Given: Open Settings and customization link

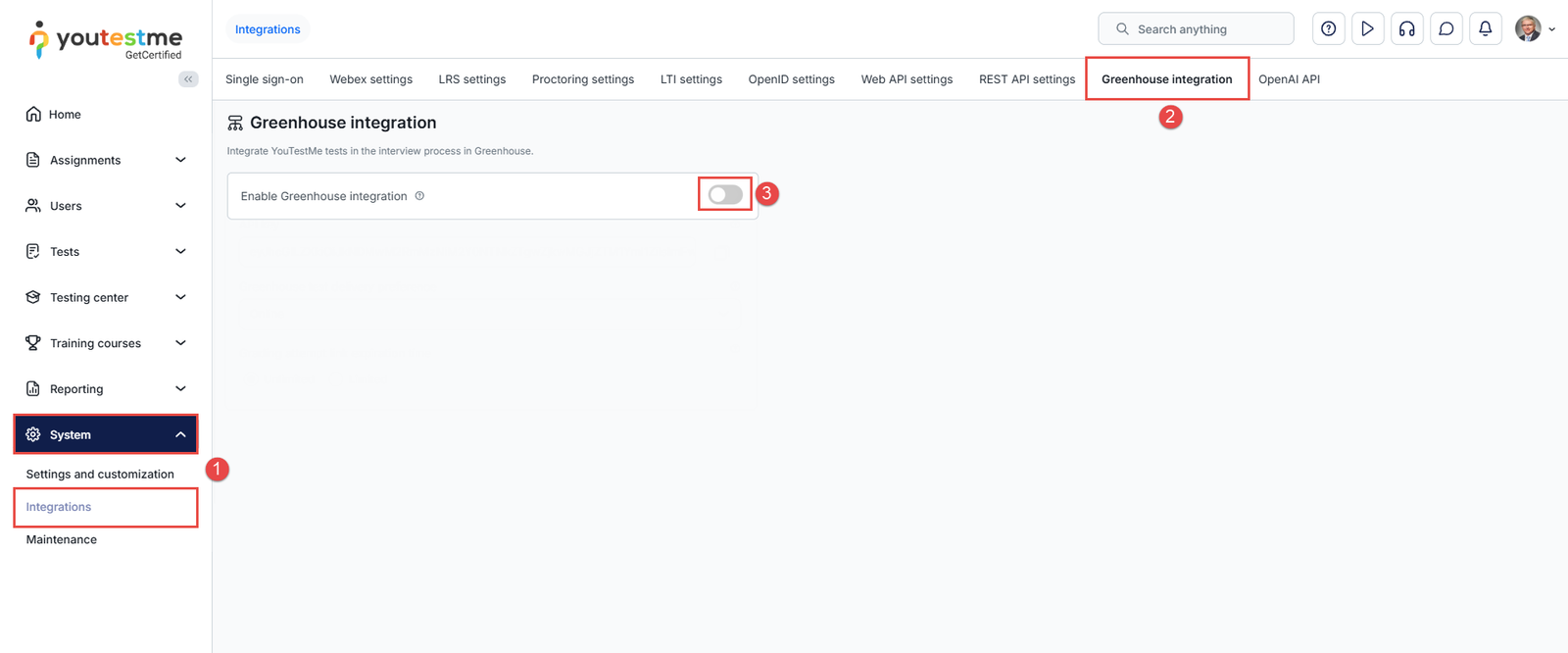Looking at the screenshot, I should pos(100,475).
